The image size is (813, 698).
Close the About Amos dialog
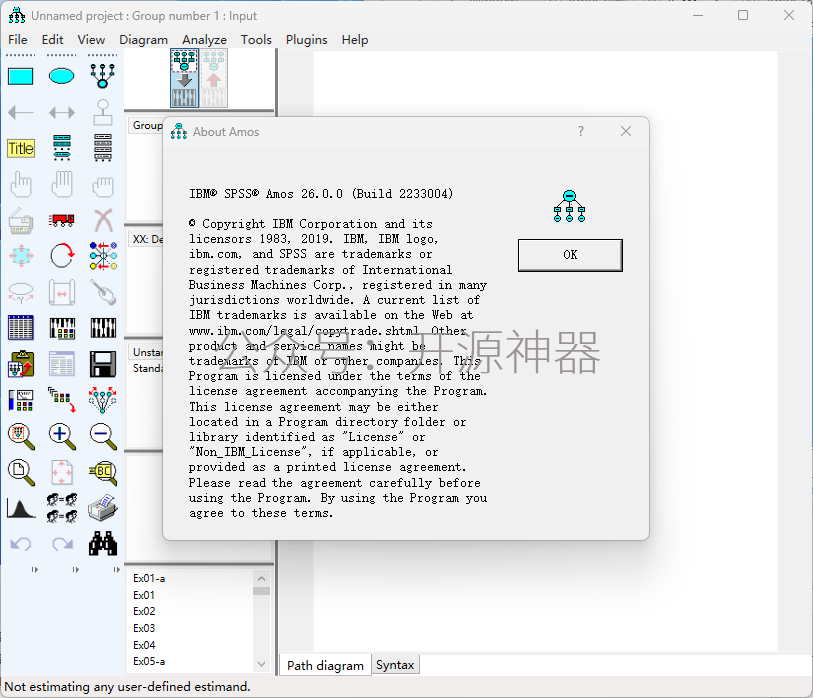click(x=626, y=131)
